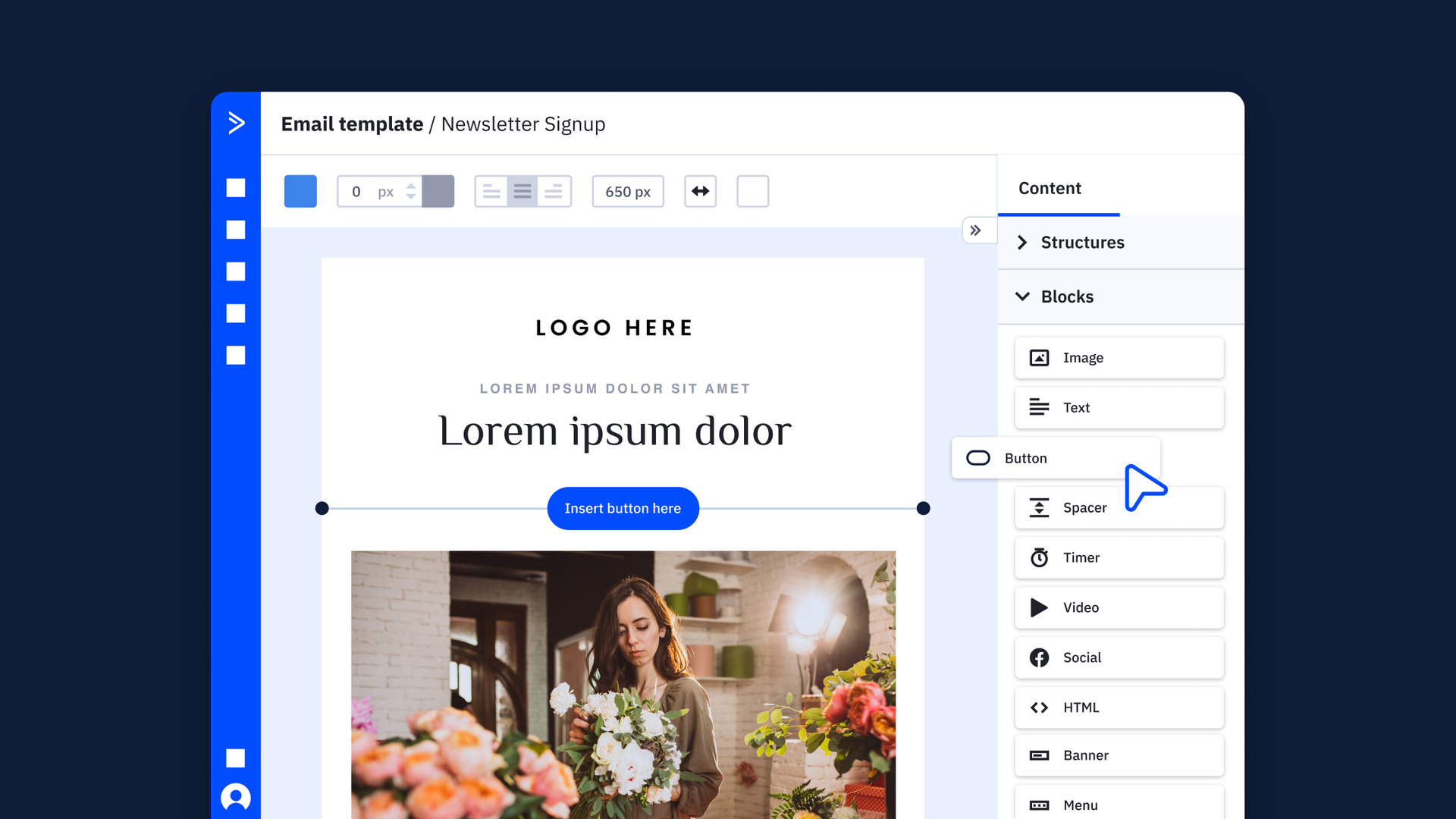
Task: Click the ActiveCampaign logo icon
Action: click(x=236, y=123)
